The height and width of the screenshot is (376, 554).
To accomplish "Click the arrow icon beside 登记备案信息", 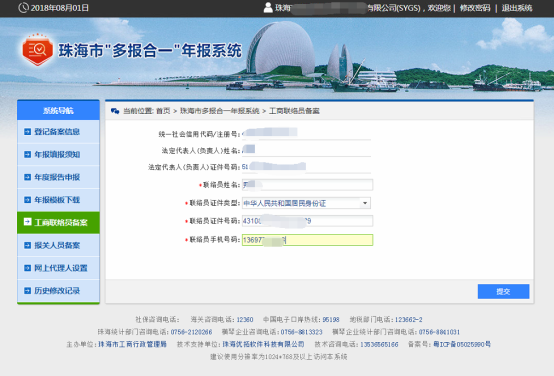I will [x=28, y=132].
